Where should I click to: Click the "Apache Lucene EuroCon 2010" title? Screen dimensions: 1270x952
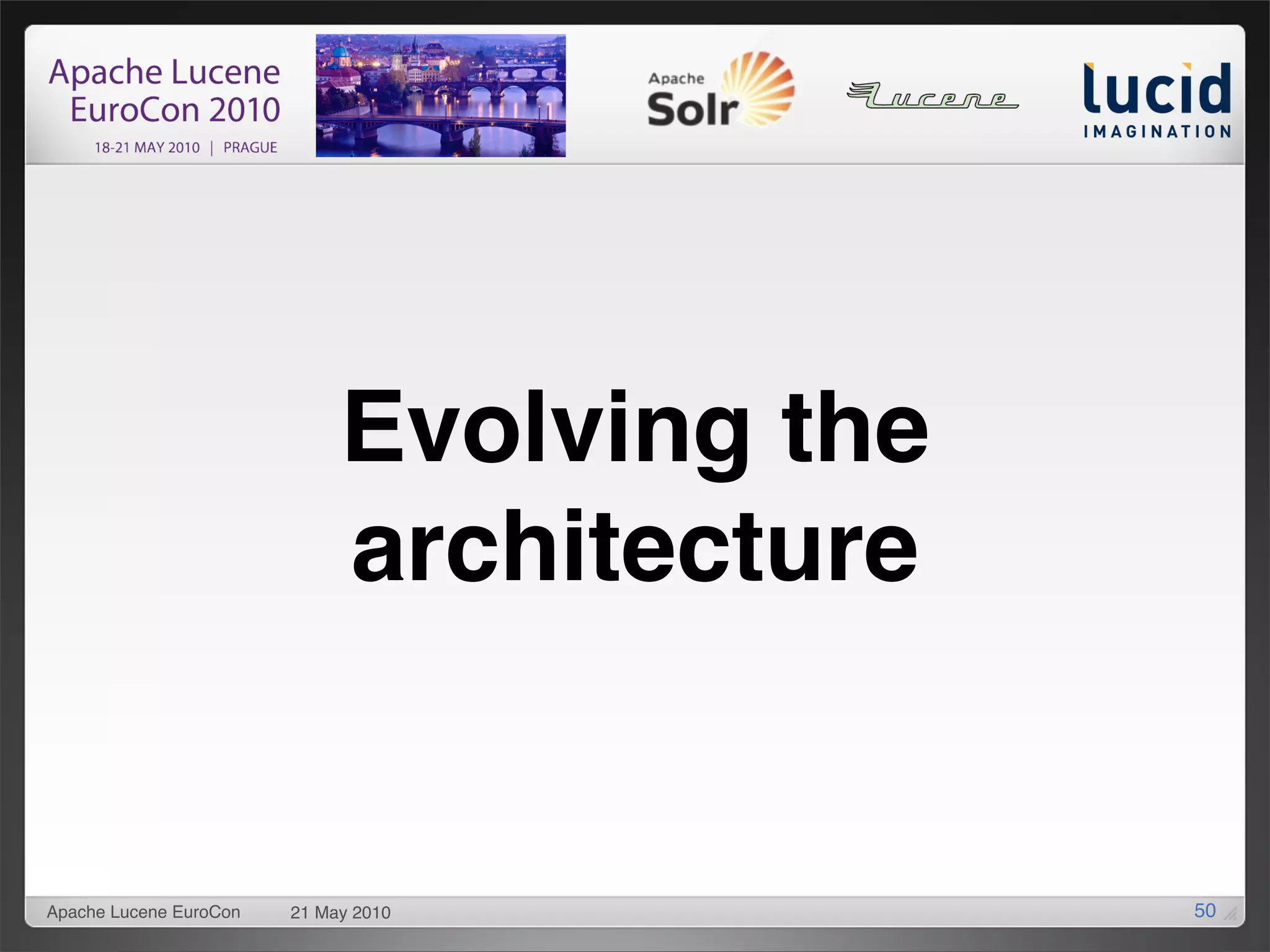[164, 90]
